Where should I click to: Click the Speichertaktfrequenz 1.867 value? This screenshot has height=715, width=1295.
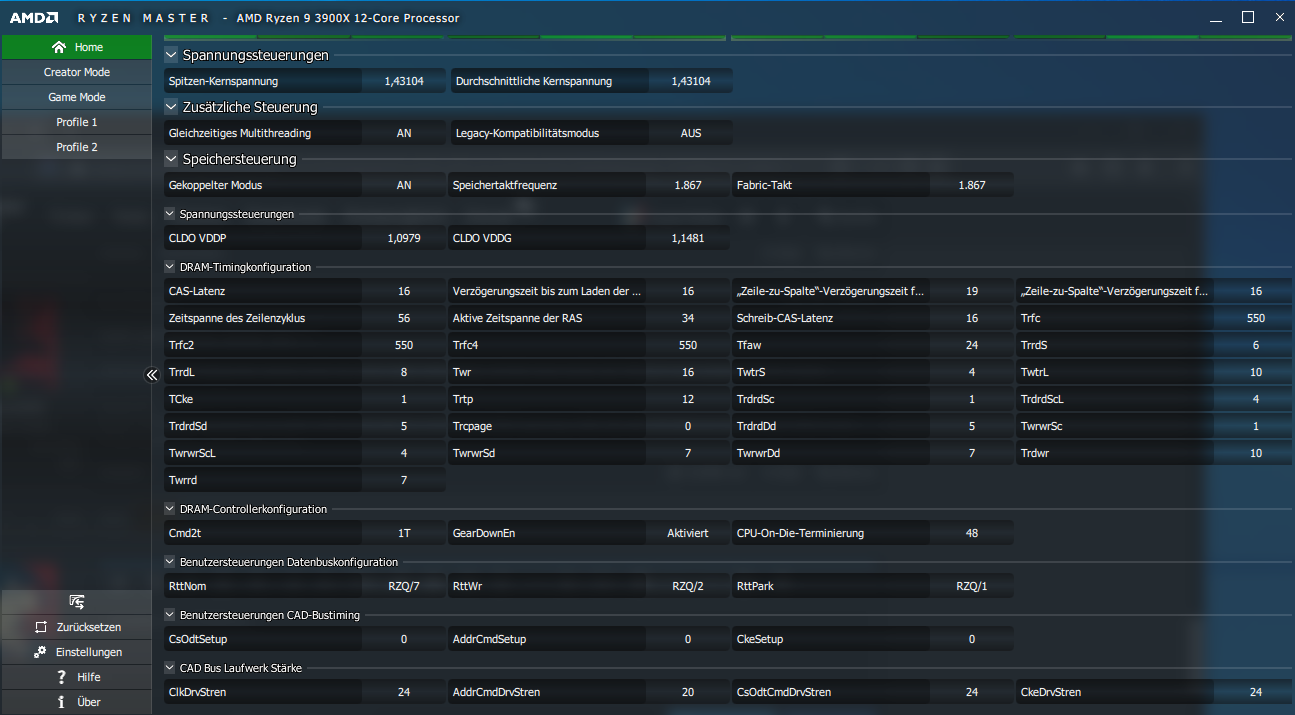tap(688, 185)
